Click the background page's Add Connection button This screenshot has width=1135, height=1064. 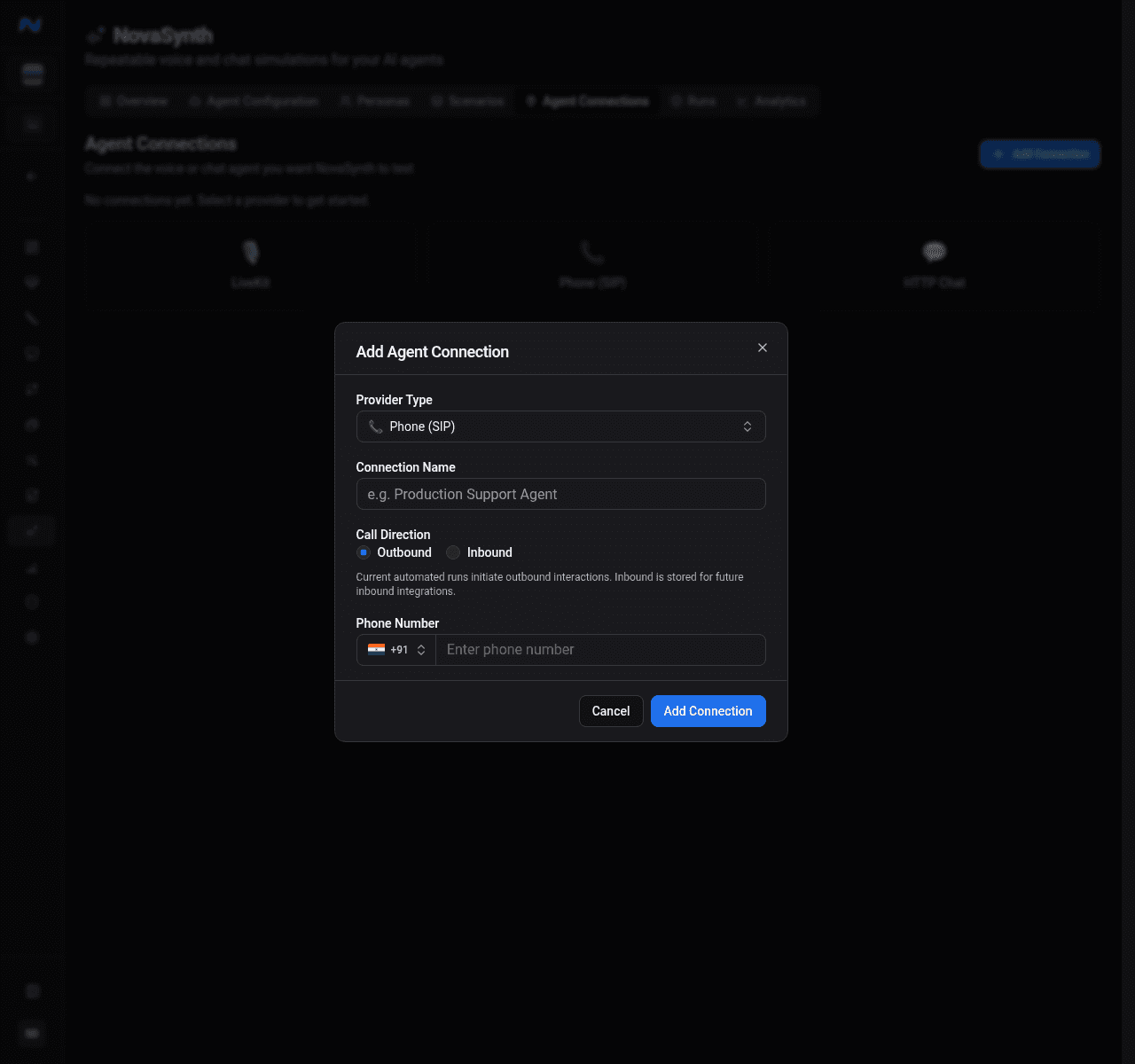tap(1040, 154)
